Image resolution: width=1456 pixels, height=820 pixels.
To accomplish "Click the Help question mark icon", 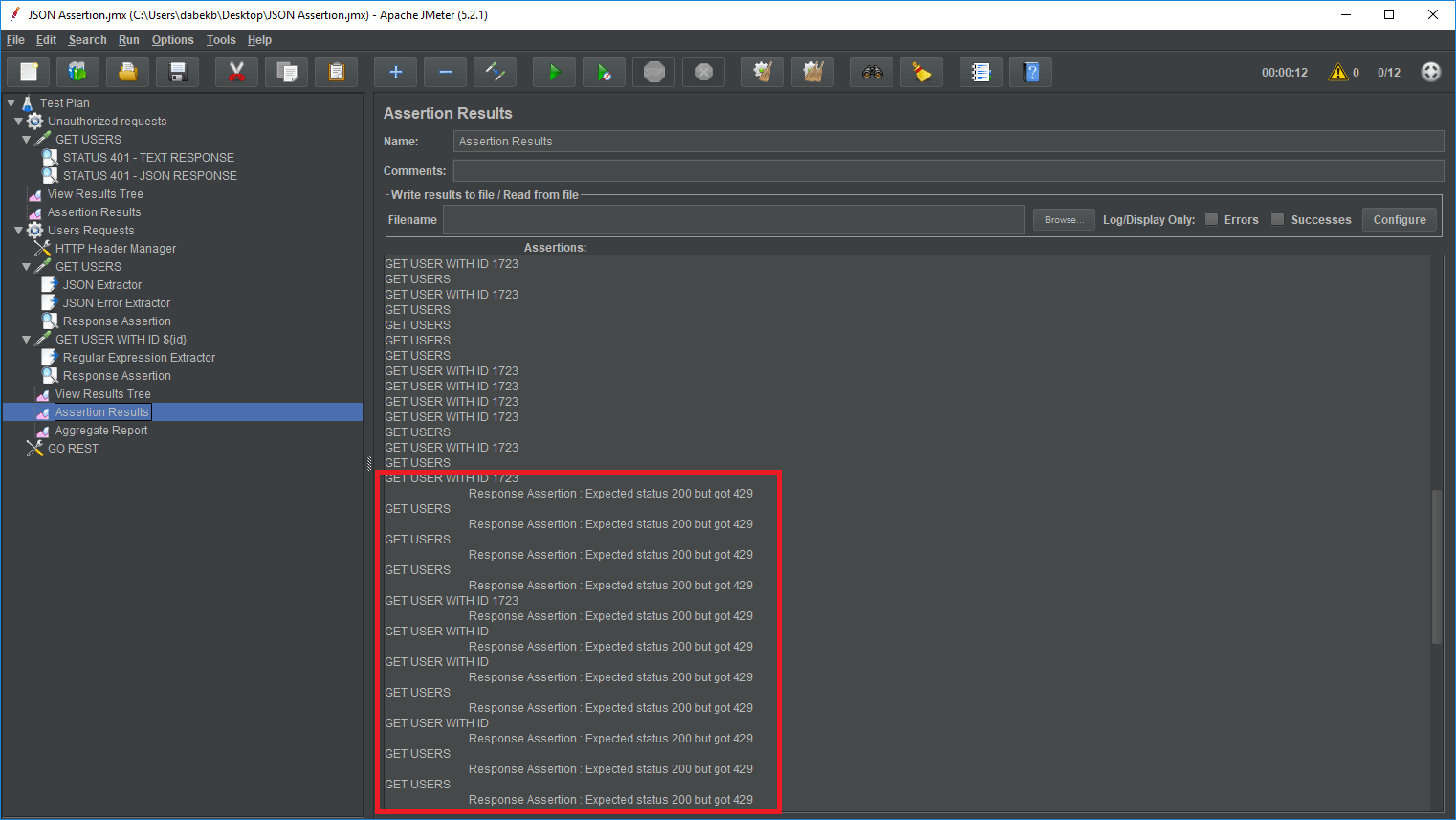I will 1030,73.
